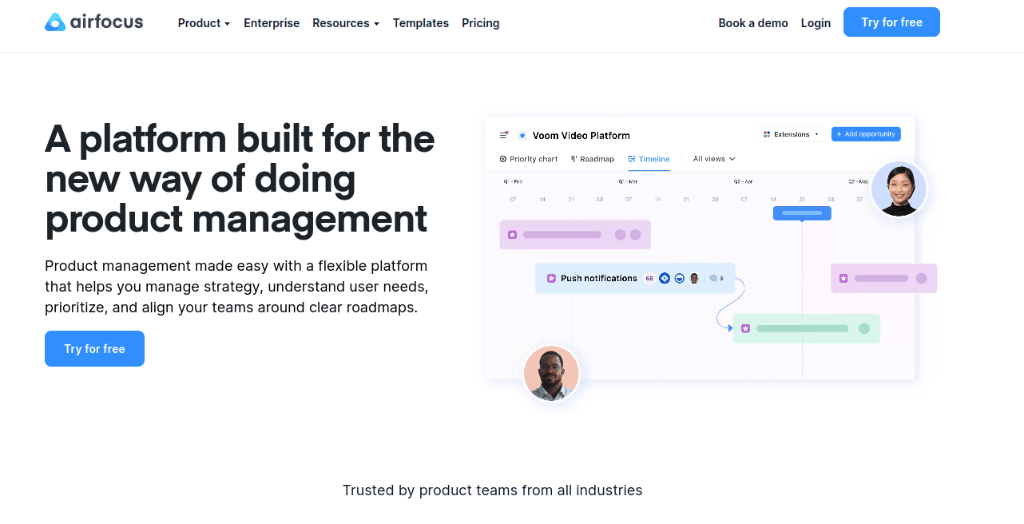1024x524 pixels.
Task: Go to the Templates page
Action: point(421,23)
